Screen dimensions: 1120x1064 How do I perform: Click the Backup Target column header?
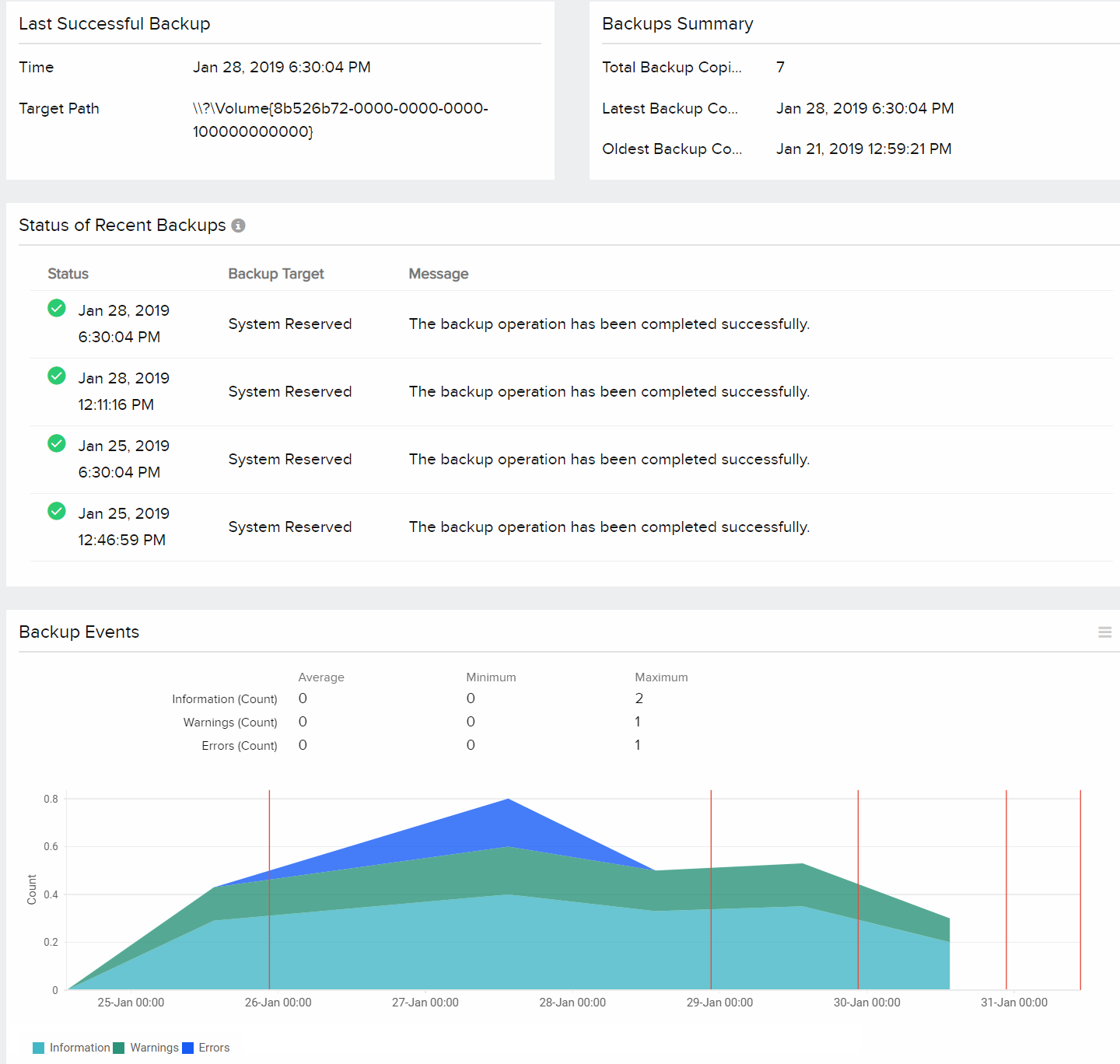pos(275,274)
